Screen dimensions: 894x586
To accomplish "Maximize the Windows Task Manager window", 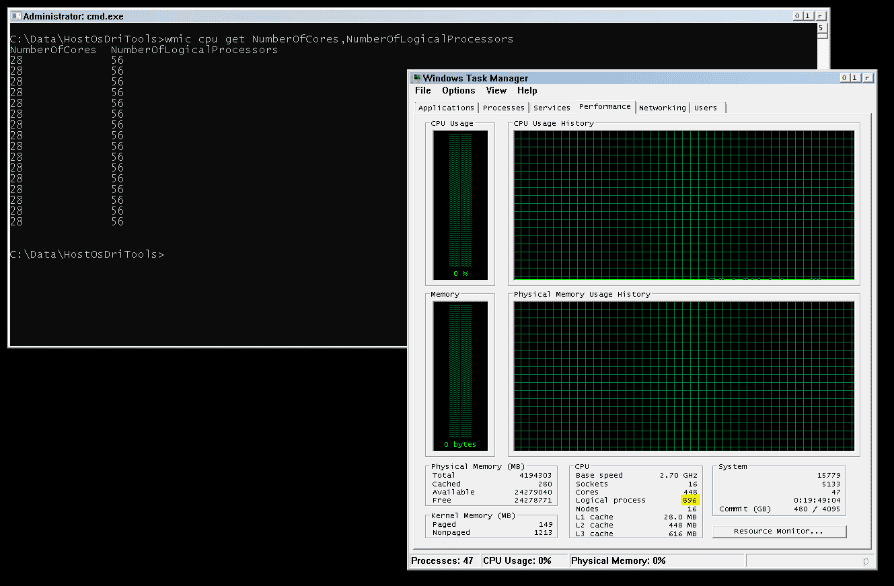I will [855, 78].
